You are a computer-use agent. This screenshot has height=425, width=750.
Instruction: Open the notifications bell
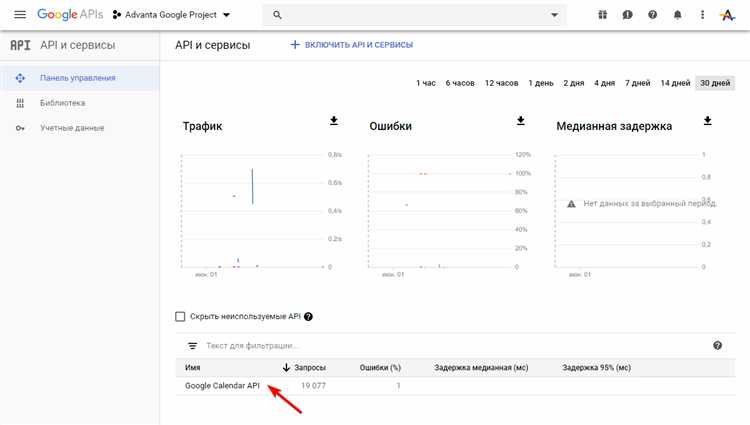tap(678, 16)
